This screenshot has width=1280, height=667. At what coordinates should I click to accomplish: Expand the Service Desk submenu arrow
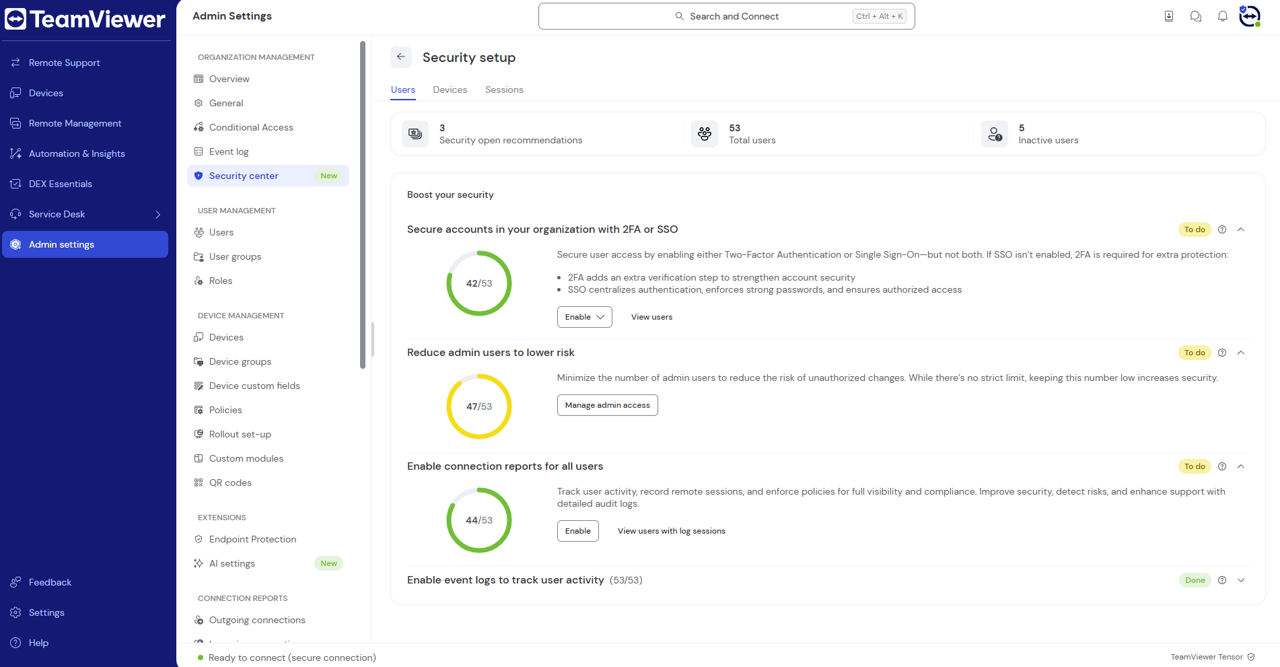[157, 214]
